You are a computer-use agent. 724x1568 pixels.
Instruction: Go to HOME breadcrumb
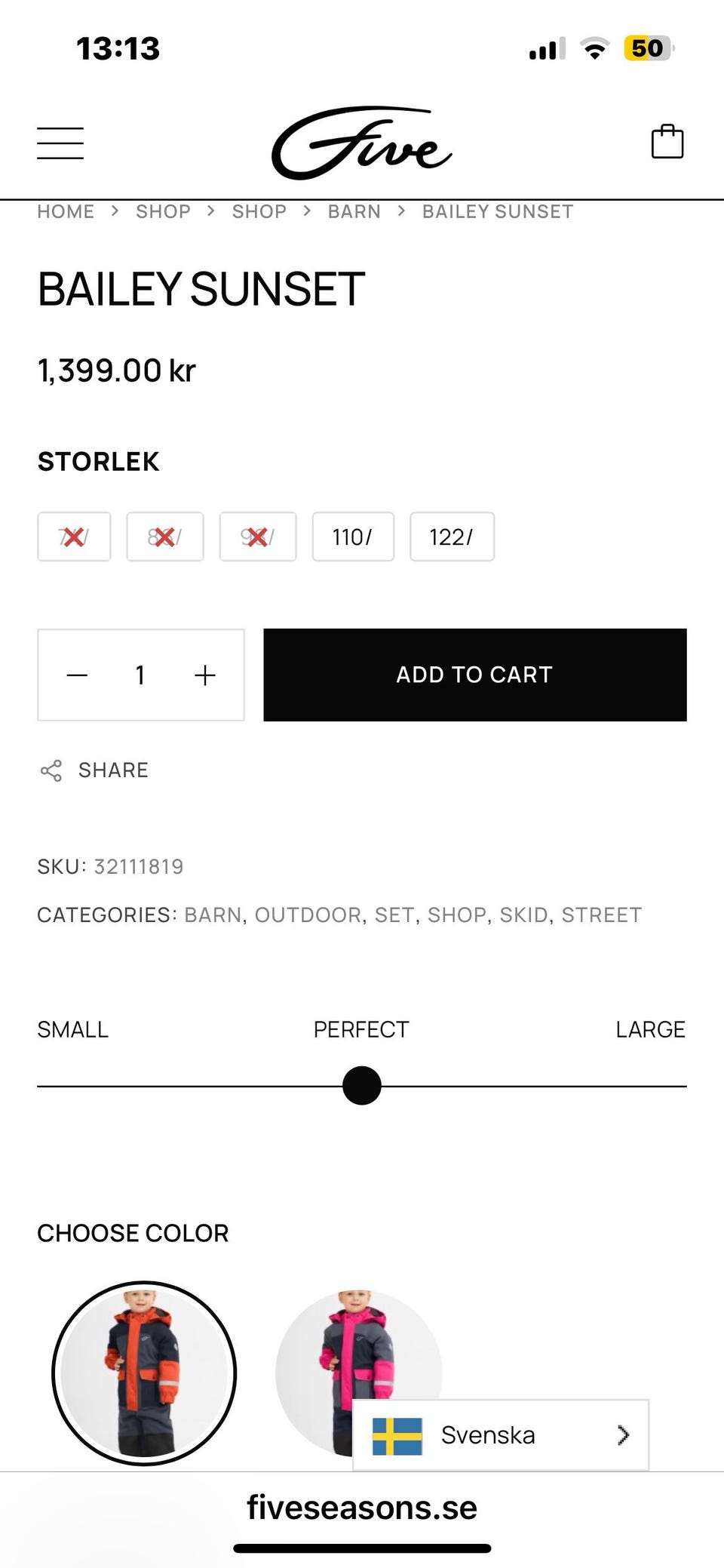coord(66,211)
